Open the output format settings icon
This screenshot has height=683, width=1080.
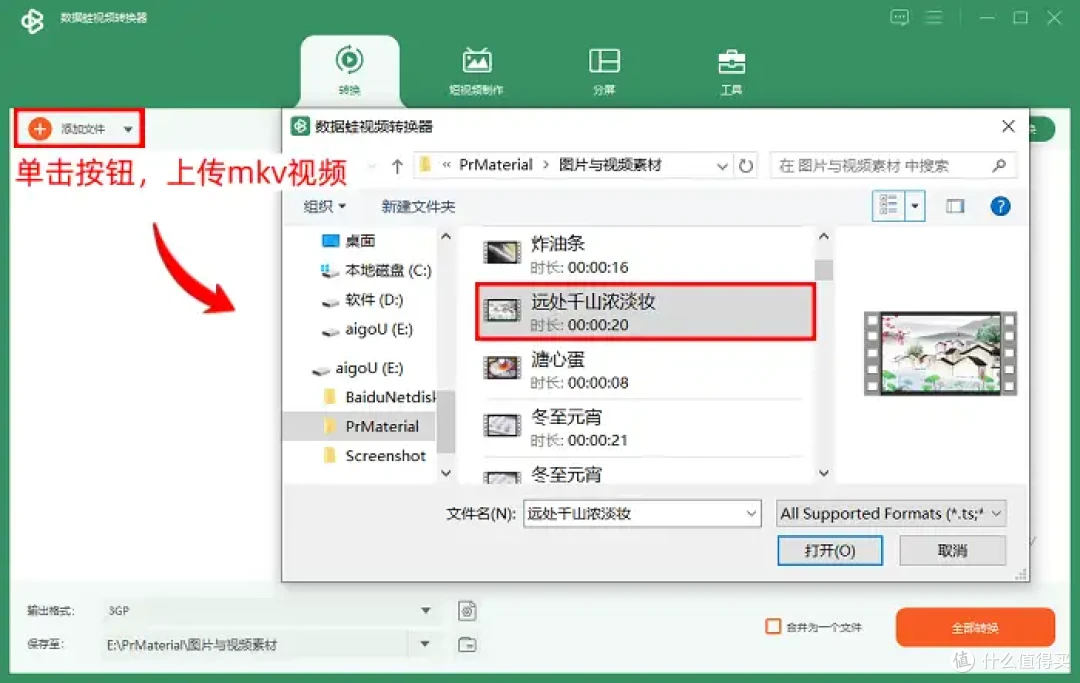[x=467, y=611]
